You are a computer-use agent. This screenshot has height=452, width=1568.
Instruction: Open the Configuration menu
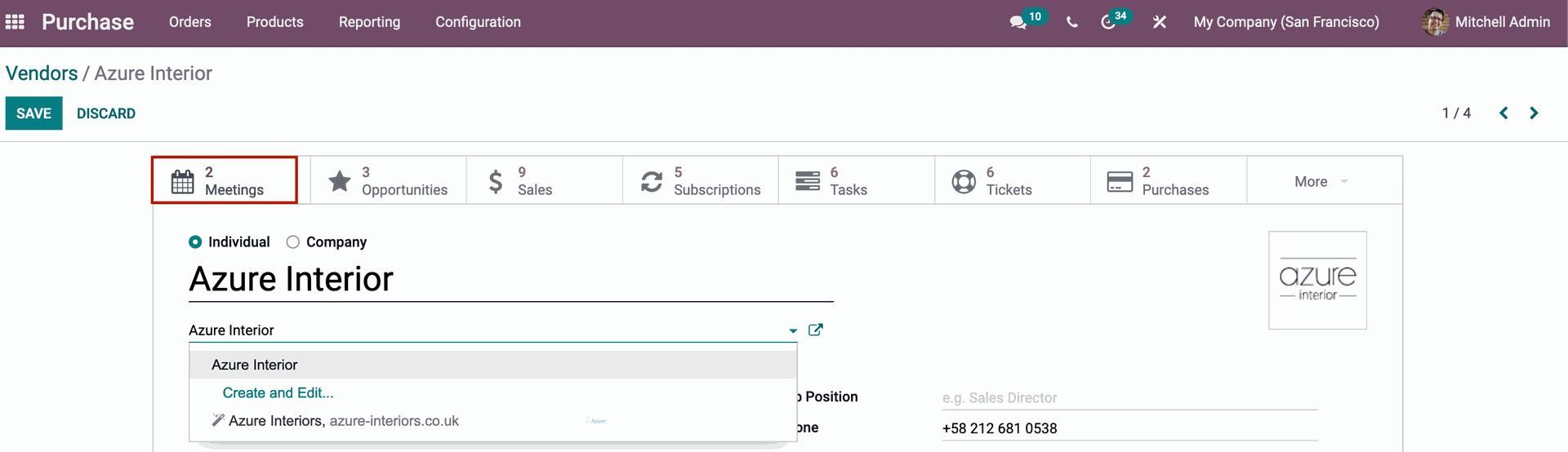click(478, 22)
